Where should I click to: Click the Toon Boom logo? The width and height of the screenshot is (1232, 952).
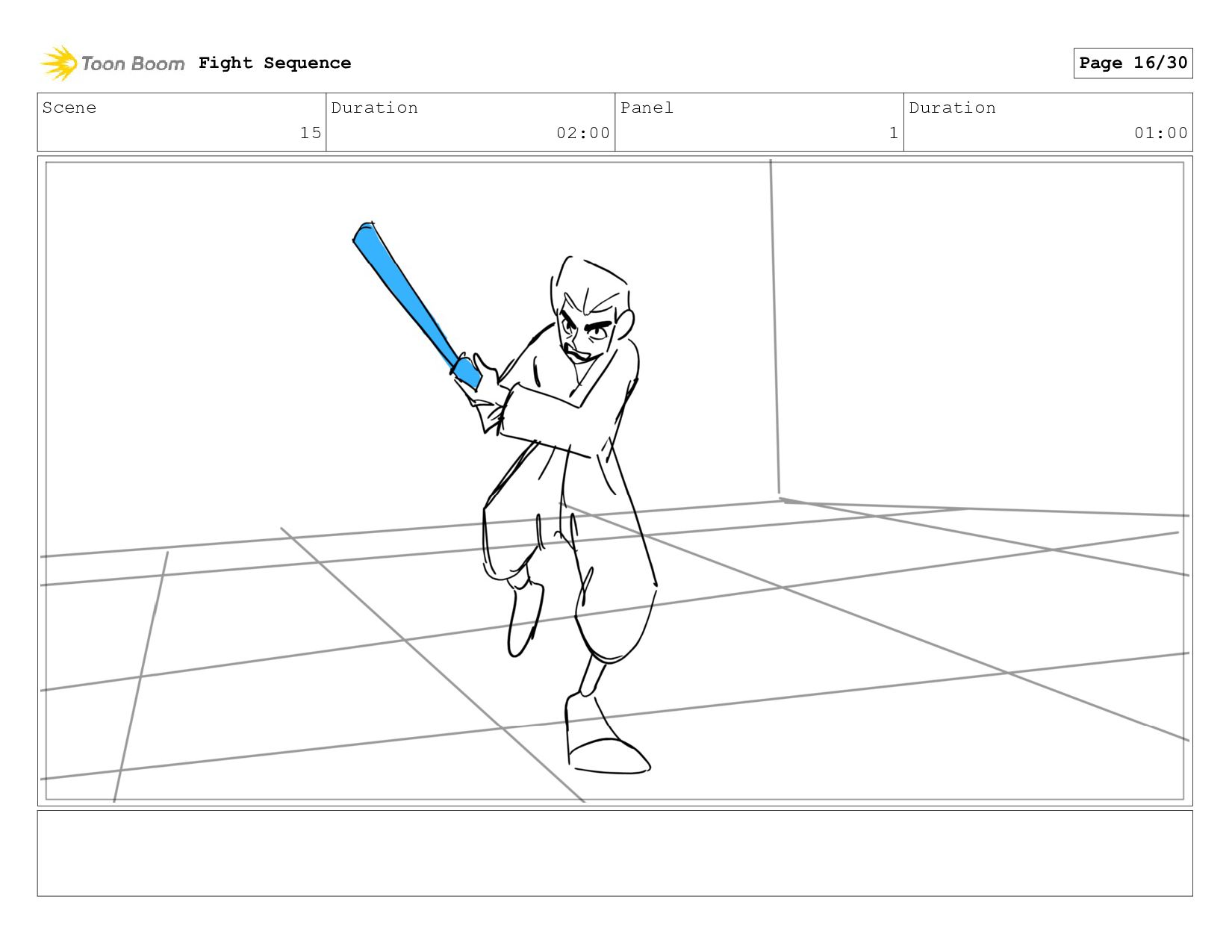pyautogui.click(x=112, y=63)
